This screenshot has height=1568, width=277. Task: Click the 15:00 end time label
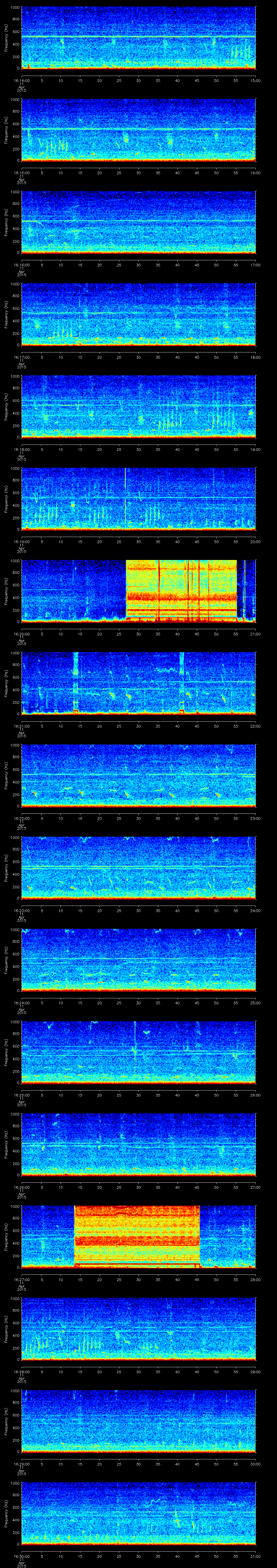255,80
